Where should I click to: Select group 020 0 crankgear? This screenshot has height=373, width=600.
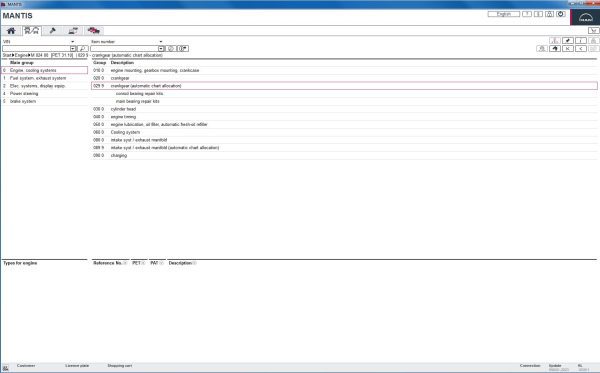[x=344, y=78]
